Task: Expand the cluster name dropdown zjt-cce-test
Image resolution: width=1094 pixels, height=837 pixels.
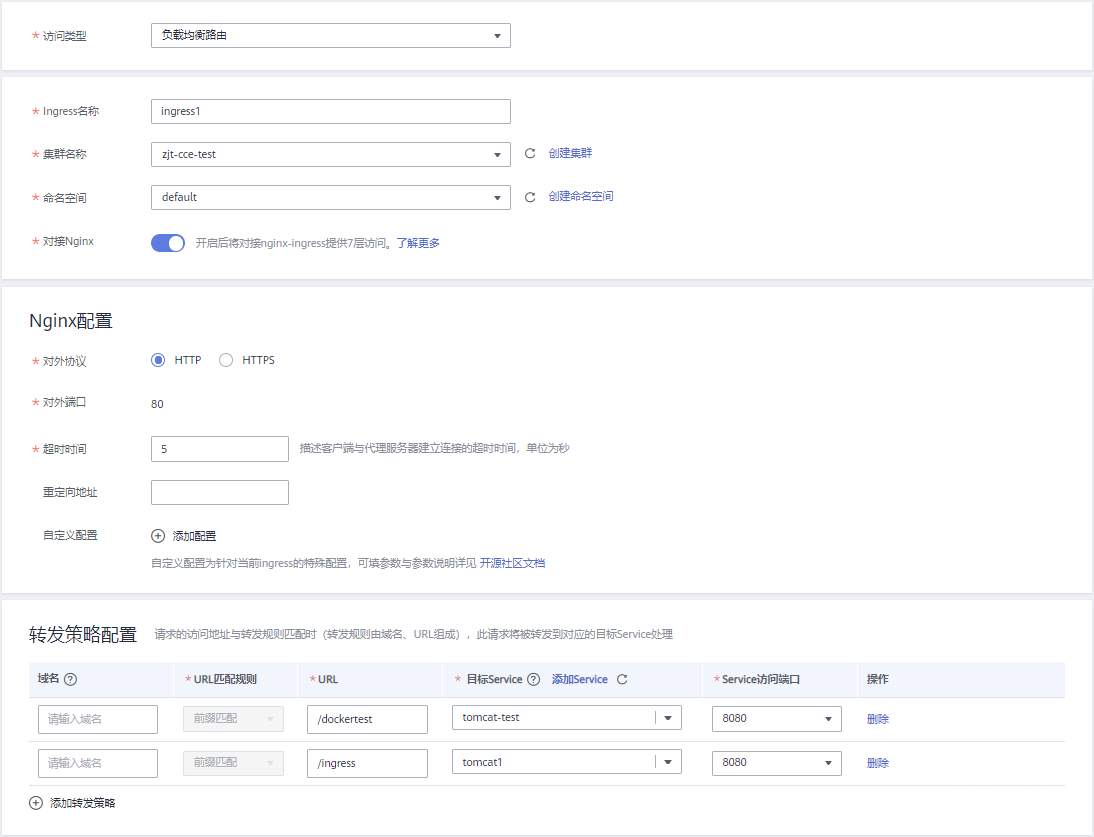Action: 330,154
